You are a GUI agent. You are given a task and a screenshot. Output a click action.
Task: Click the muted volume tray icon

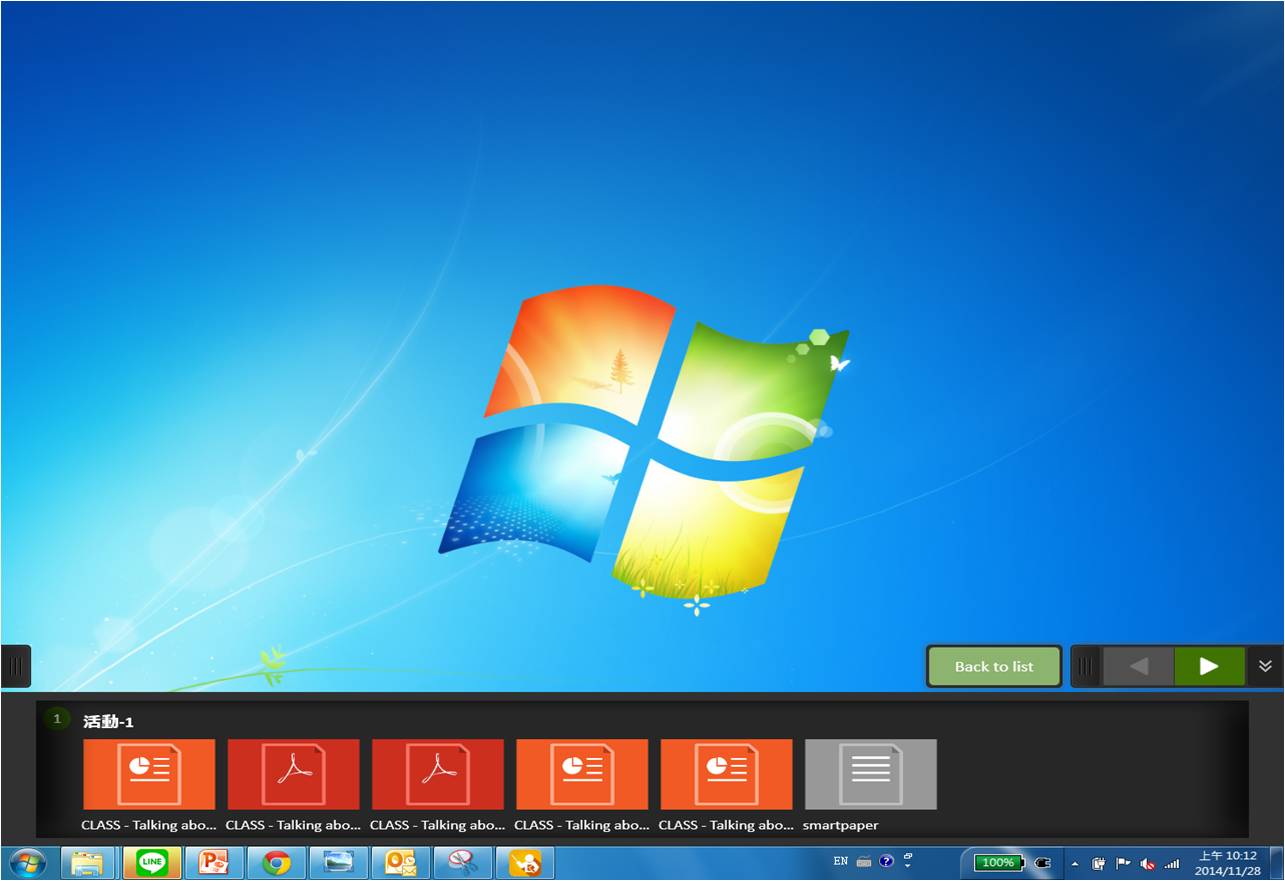[1147, 864]
